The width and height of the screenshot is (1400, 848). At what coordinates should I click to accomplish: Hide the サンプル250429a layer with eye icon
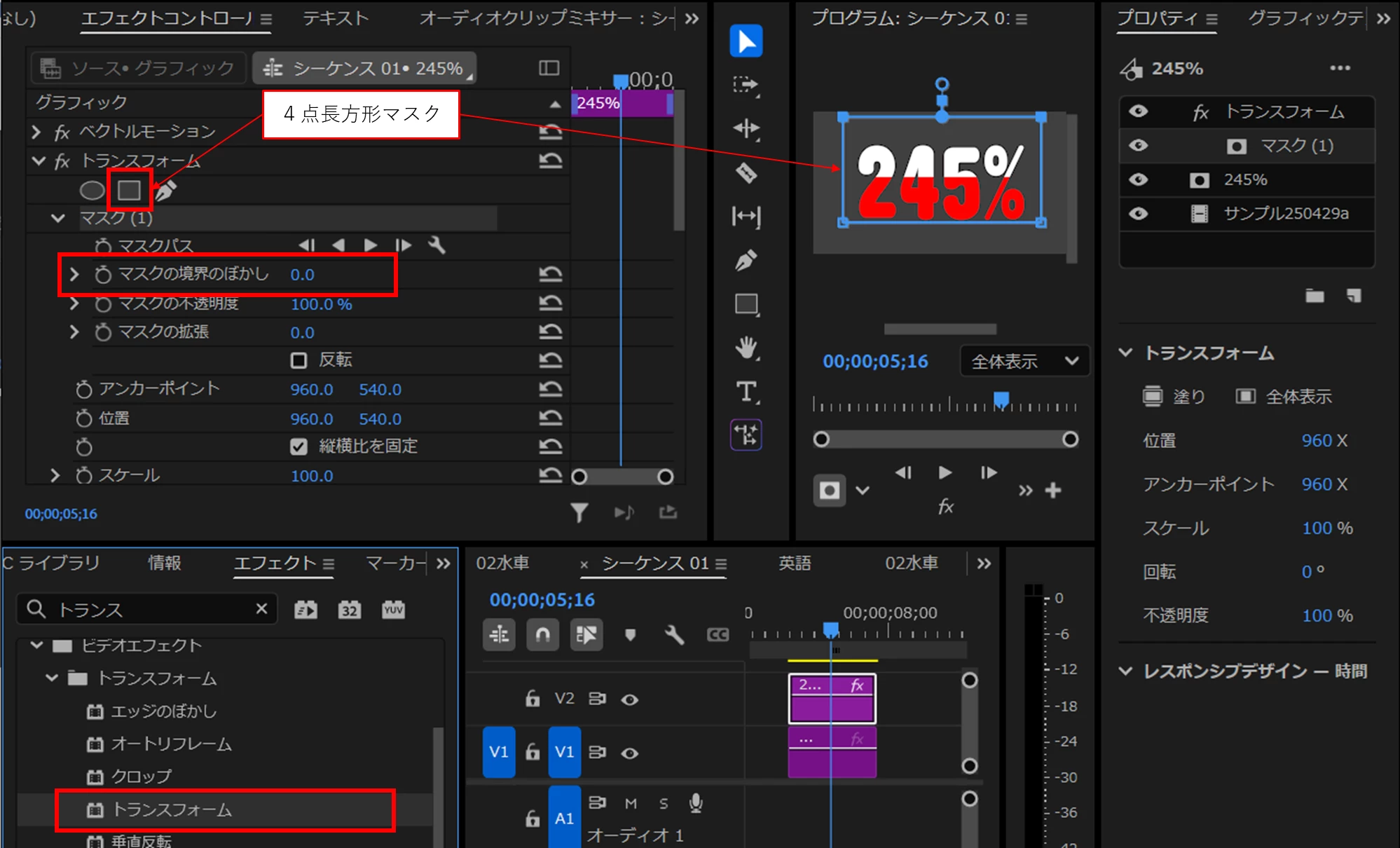[x=1139, y=213]
